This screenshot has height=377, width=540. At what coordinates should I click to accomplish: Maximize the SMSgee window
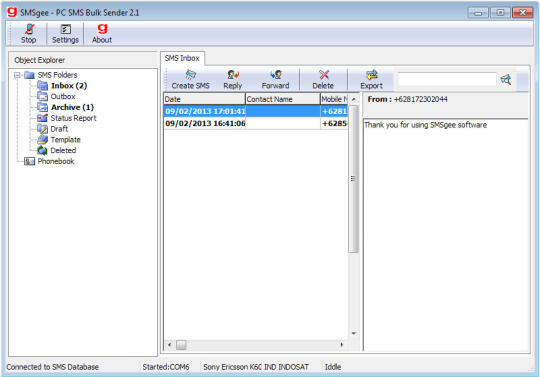500,13
